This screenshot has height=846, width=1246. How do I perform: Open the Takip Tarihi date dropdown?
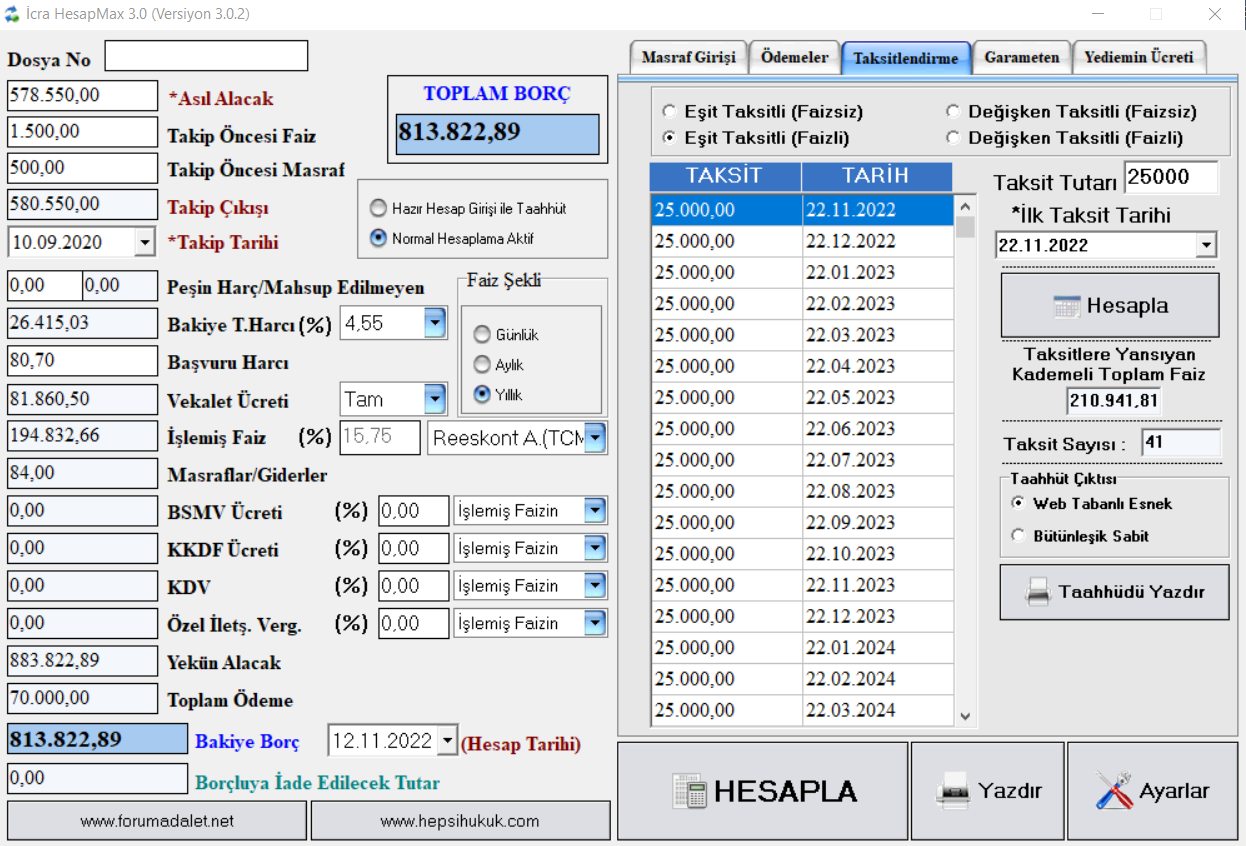pyautogui.click(x=145, y=242)
